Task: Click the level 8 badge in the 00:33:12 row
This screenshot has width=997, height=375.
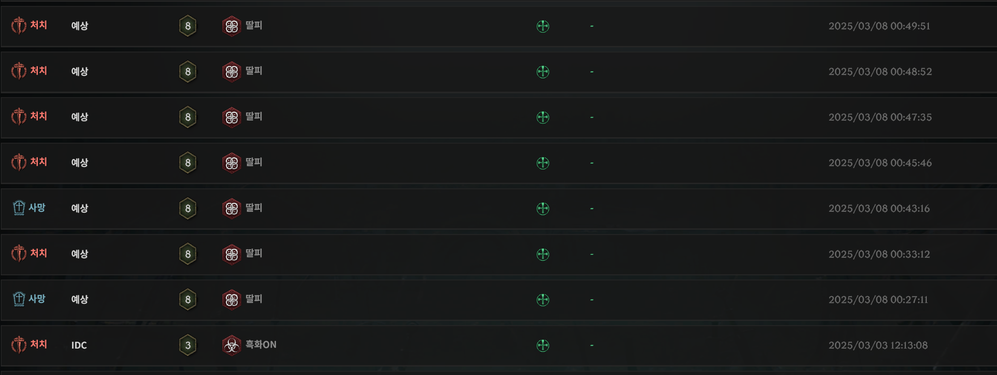Action: [187, 254]
